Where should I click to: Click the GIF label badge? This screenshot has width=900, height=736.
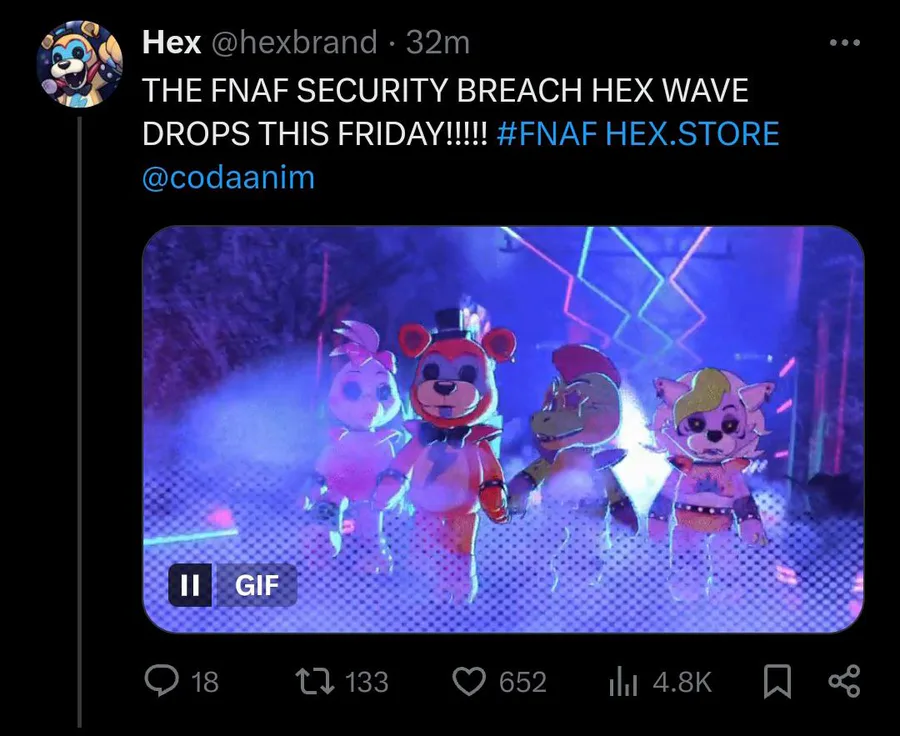(256, 585)
